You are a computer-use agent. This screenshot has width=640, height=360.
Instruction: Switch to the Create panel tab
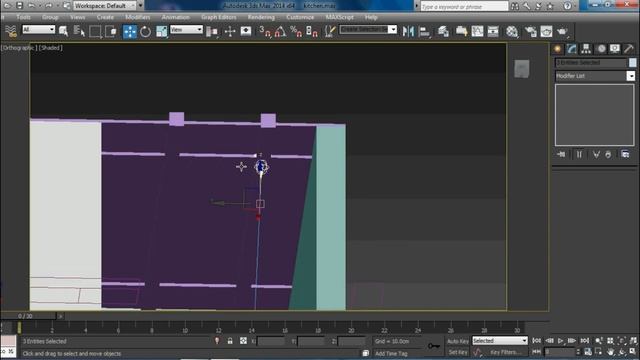coord(558,49)
